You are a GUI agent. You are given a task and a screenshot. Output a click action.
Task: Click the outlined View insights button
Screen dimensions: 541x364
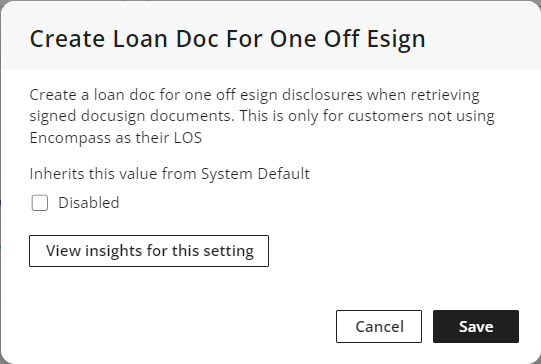click(149, 251)
